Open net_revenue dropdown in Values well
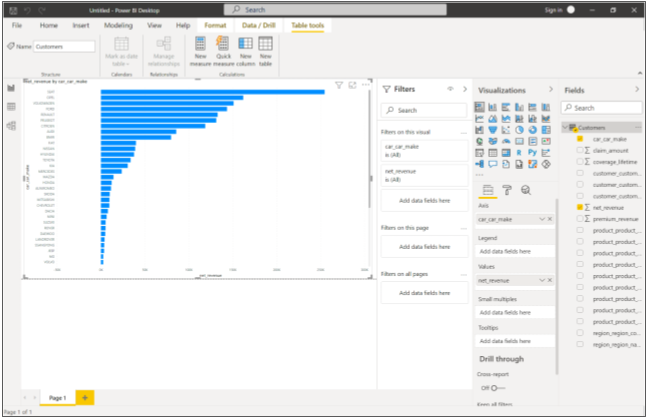Viewport: 648px width, 419px height. point(542,280)
